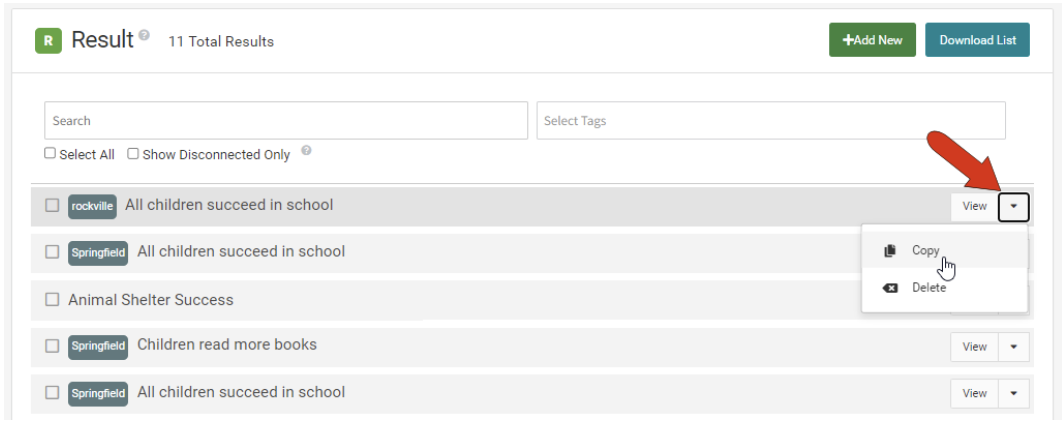Focus the Search input field

[285, 121]
